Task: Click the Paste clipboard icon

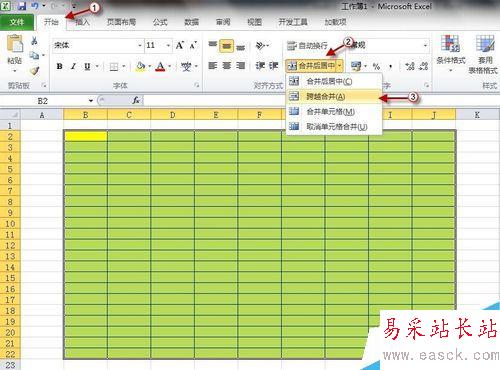Action: click(x=15, y=43)
